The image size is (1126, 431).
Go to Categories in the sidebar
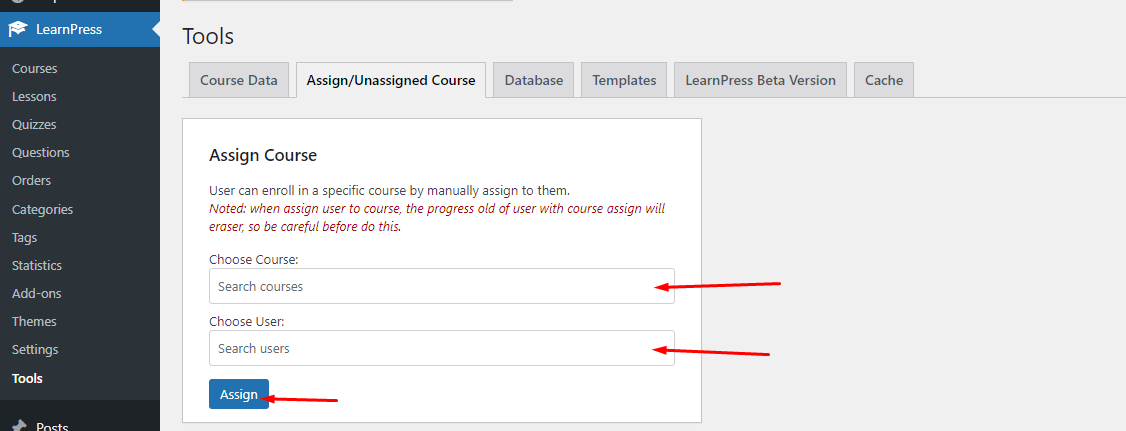(x=42, y=210)
